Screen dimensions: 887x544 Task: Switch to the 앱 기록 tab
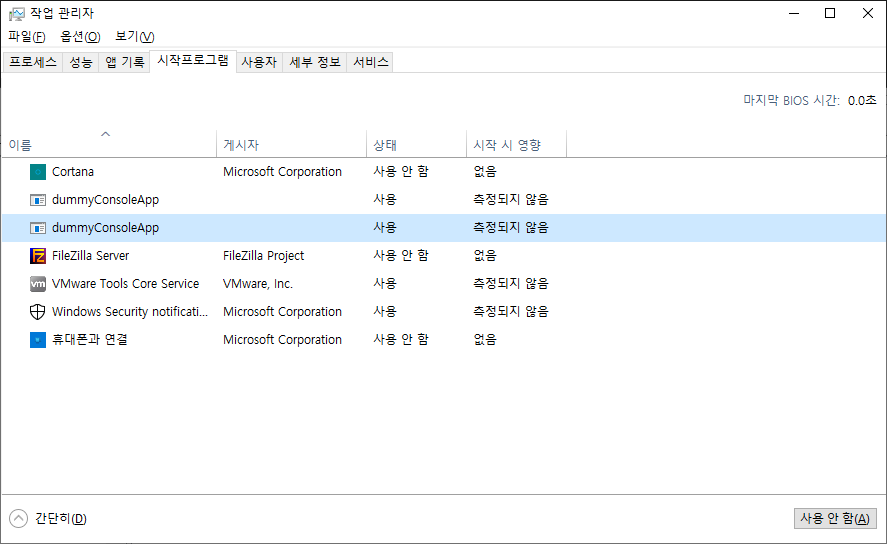tap(124, 62)
